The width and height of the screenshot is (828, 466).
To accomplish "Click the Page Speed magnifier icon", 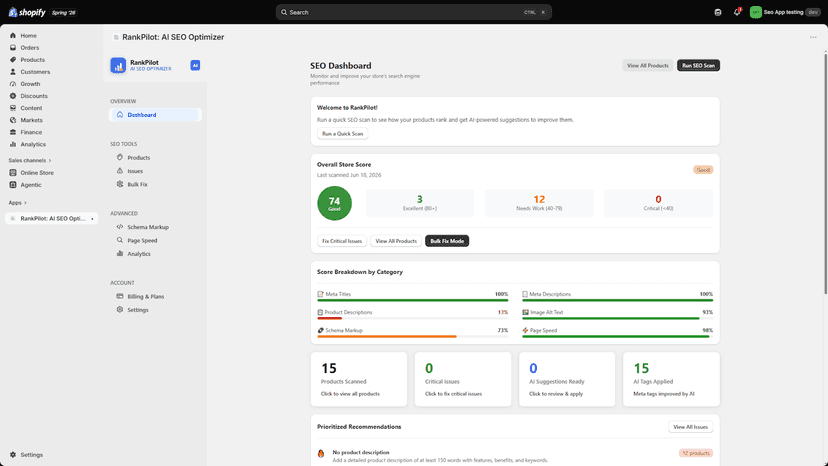I will [120, 240].
